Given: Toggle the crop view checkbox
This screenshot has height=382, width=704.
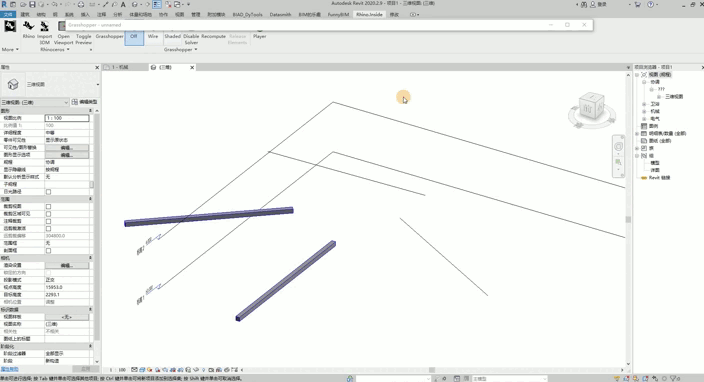Looking at the screenshot, I should tap(48, 206).
